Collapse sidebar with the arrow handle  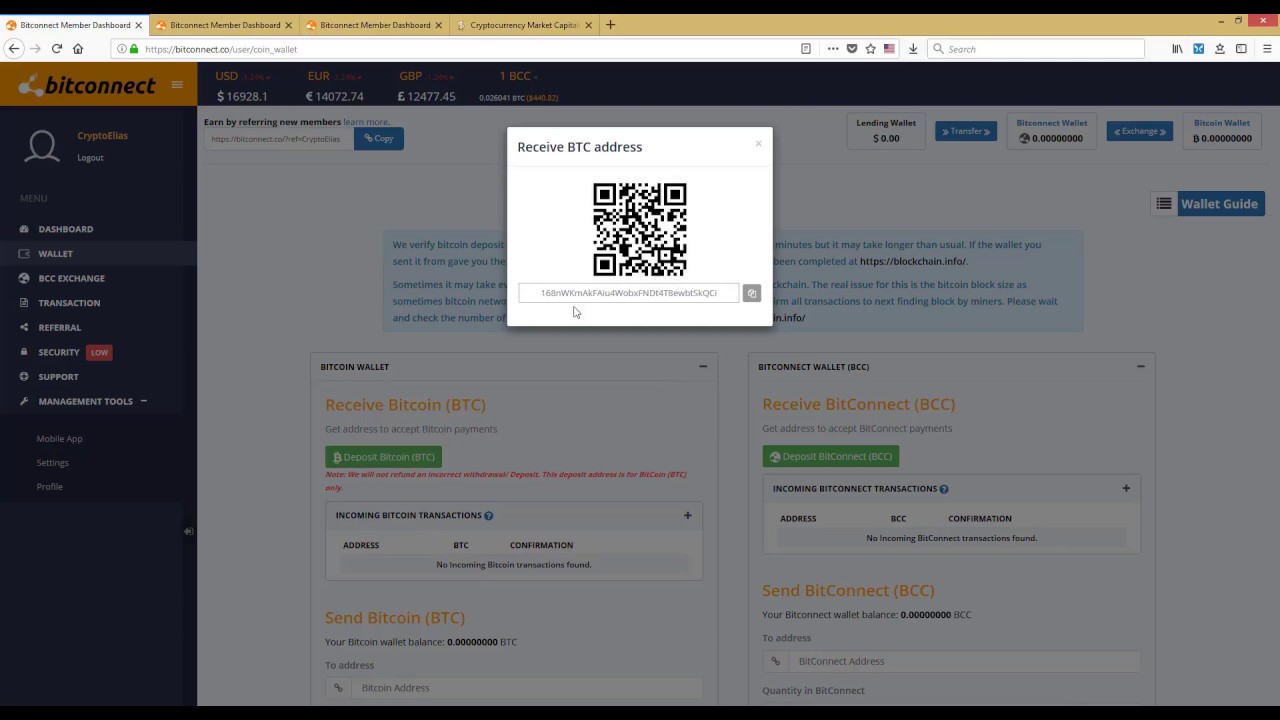click(188, 531)
